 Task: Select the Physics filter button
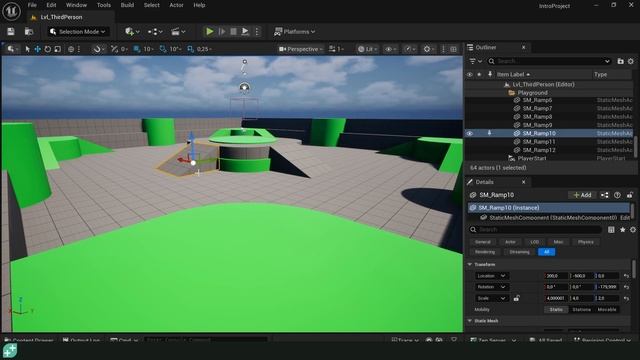click(x=586, y=242)
